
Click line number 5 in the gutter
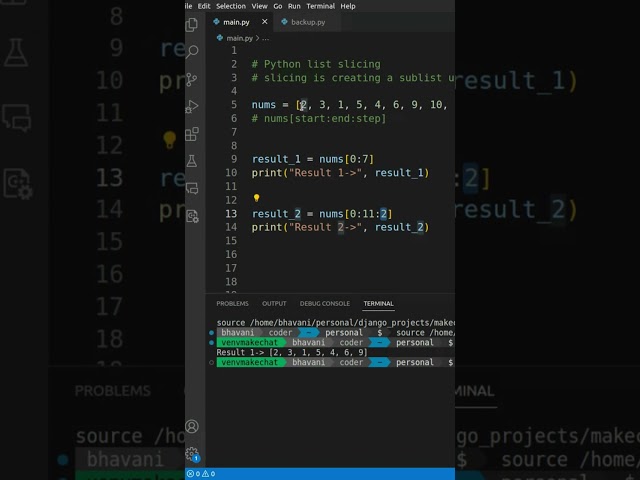click(234, 104)
